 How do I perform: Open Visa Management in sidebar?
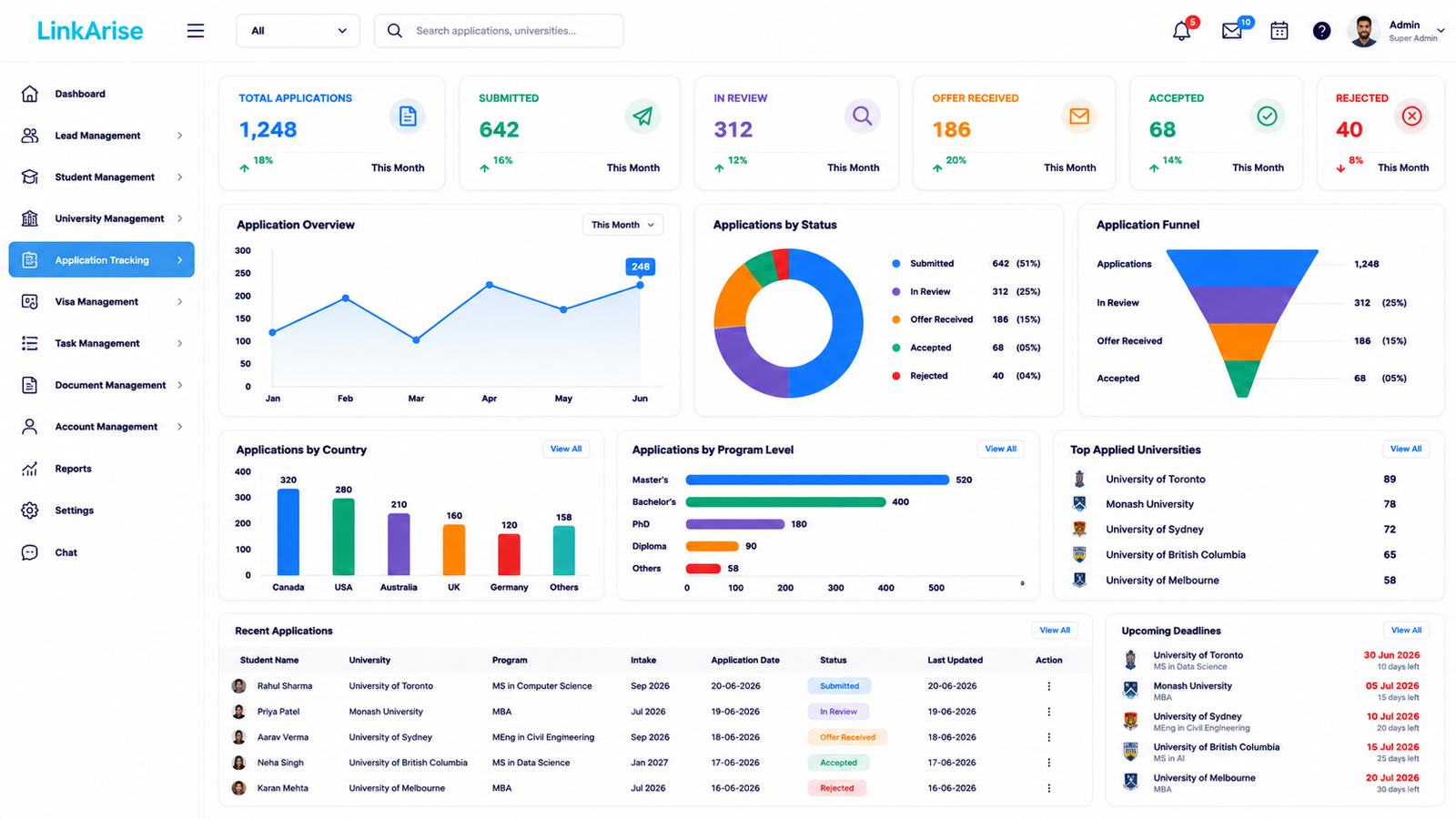tap(101, 302)
